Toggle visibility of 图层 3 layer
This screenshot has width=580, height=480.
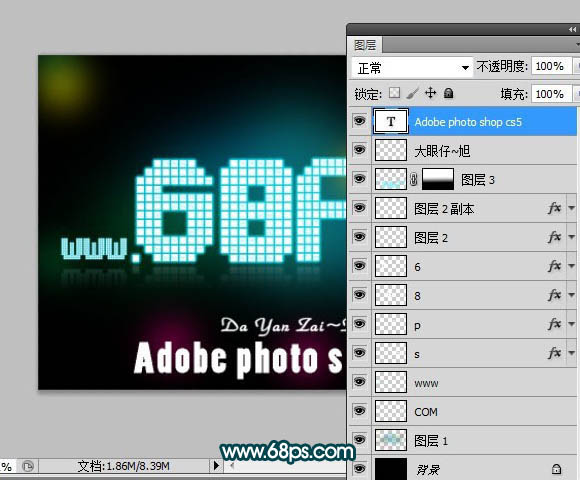(360, 179)
